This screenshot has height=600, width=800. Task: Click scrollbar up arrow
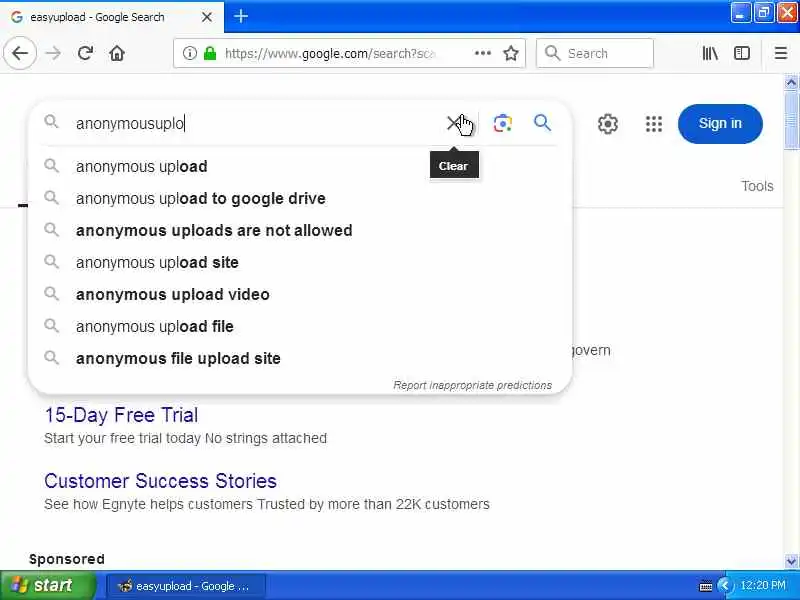coord(791,82)
